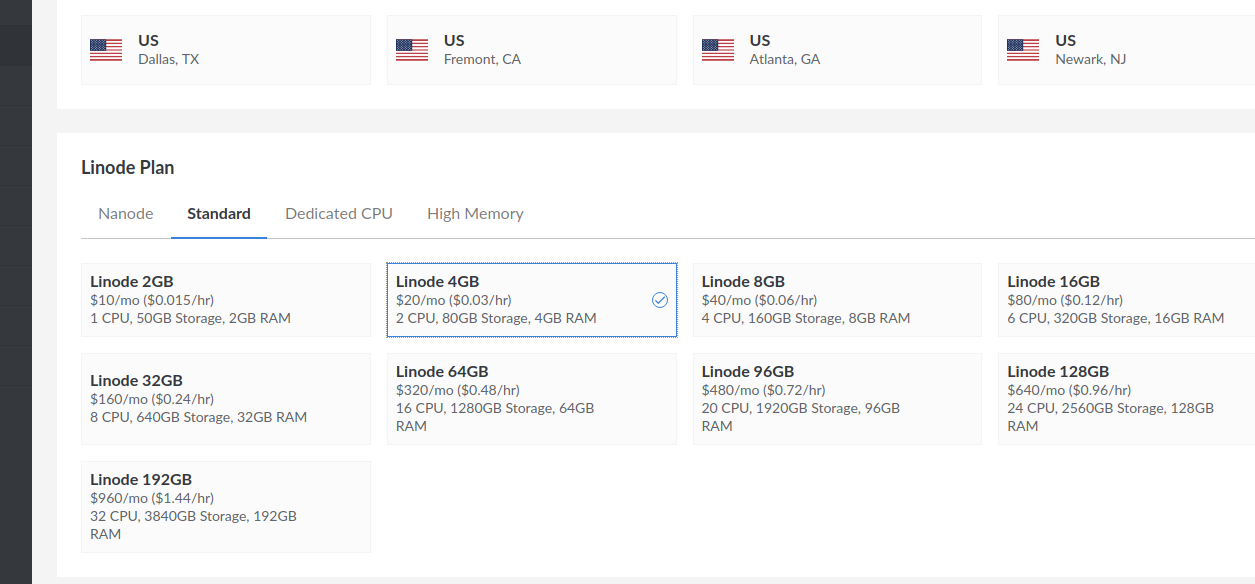Click the US flag icon beside Newark, NJ
Image resolution: width=1255 pixels, height=584 pixels.
(1023, 50)
